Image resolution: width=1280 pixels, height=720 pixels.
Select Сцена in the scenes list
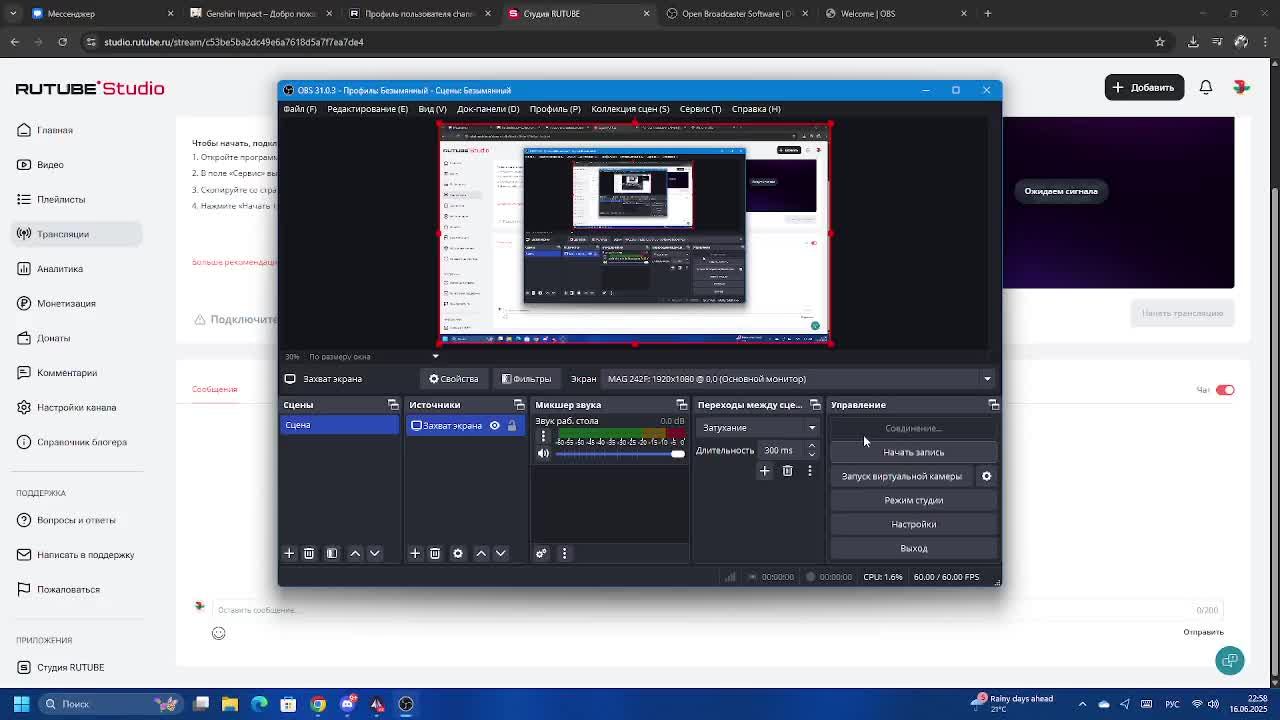pyautogui.click(x=340, y=425)
